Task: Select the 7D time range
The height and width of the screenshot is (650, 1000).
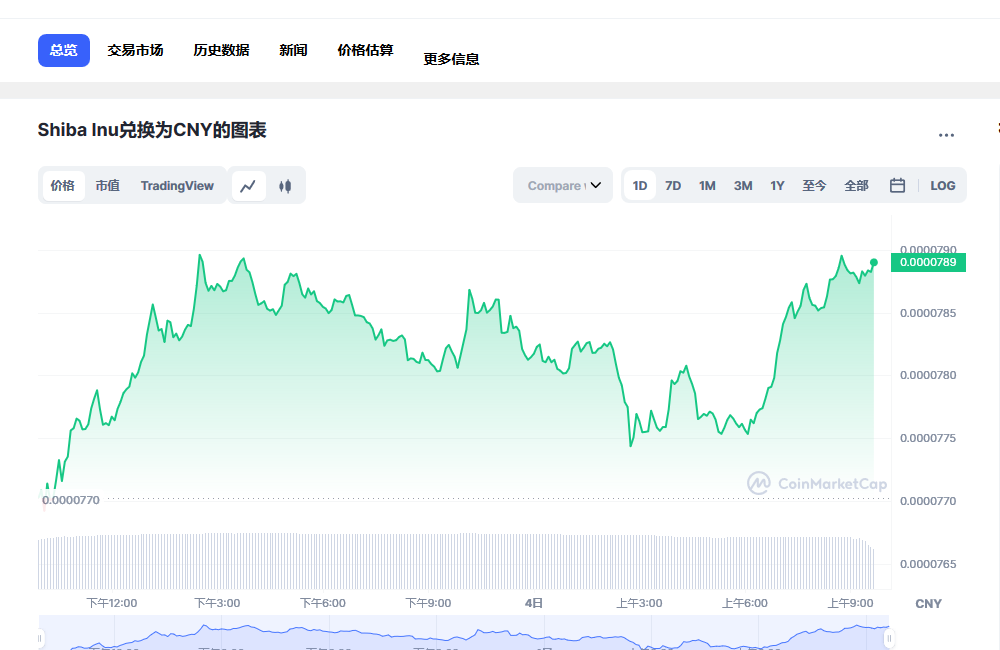Action: (x=673, y=186)
